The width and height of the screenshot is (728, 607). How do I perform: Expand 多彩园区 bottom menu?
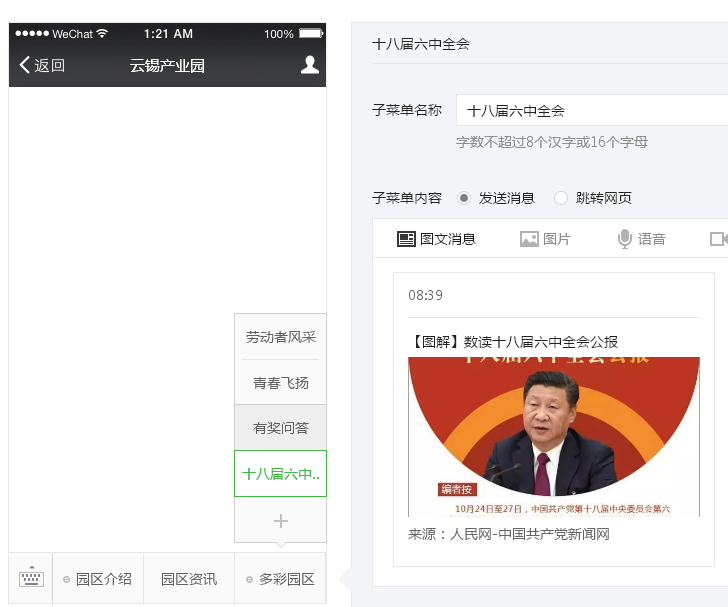[x=280, y=579]
